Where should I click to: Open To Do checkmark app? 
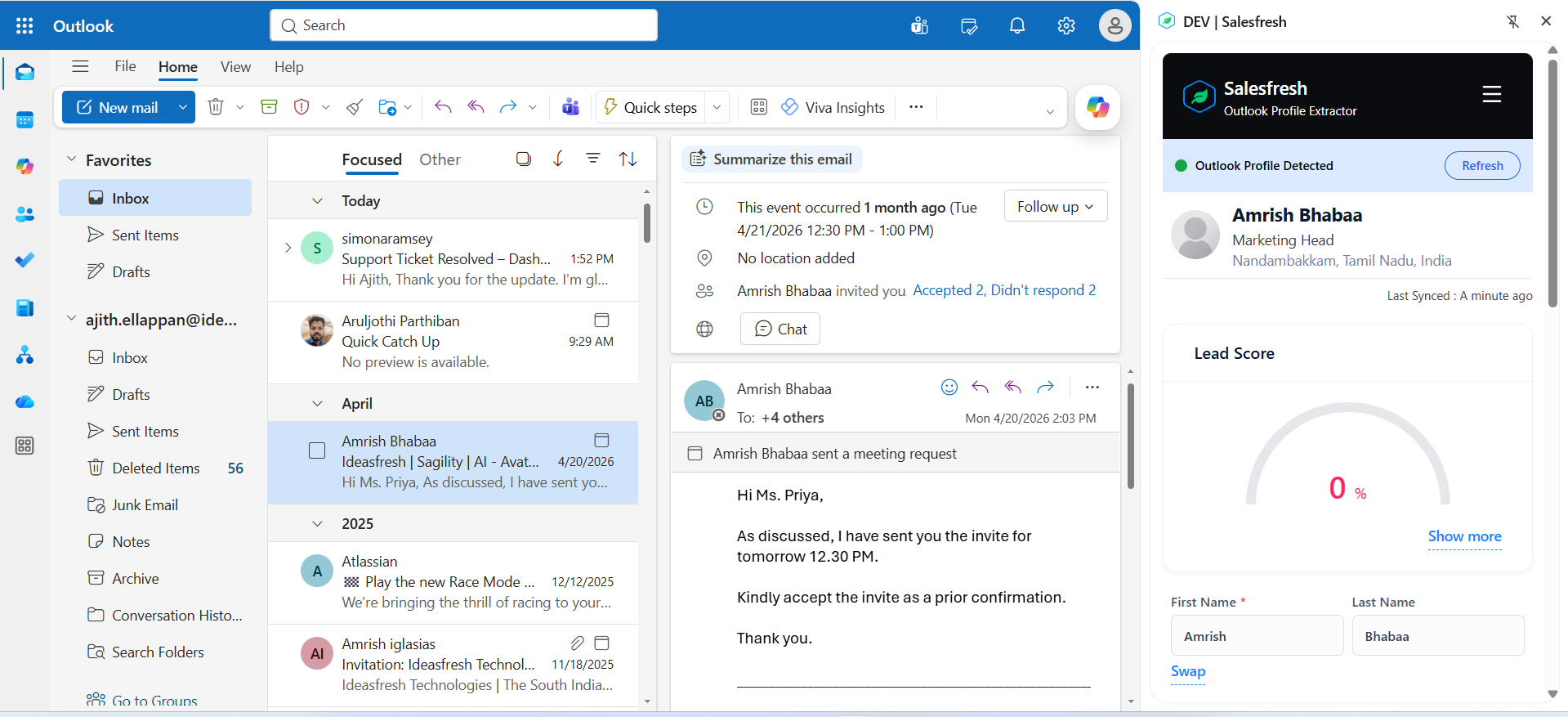(x=25, y=260)
